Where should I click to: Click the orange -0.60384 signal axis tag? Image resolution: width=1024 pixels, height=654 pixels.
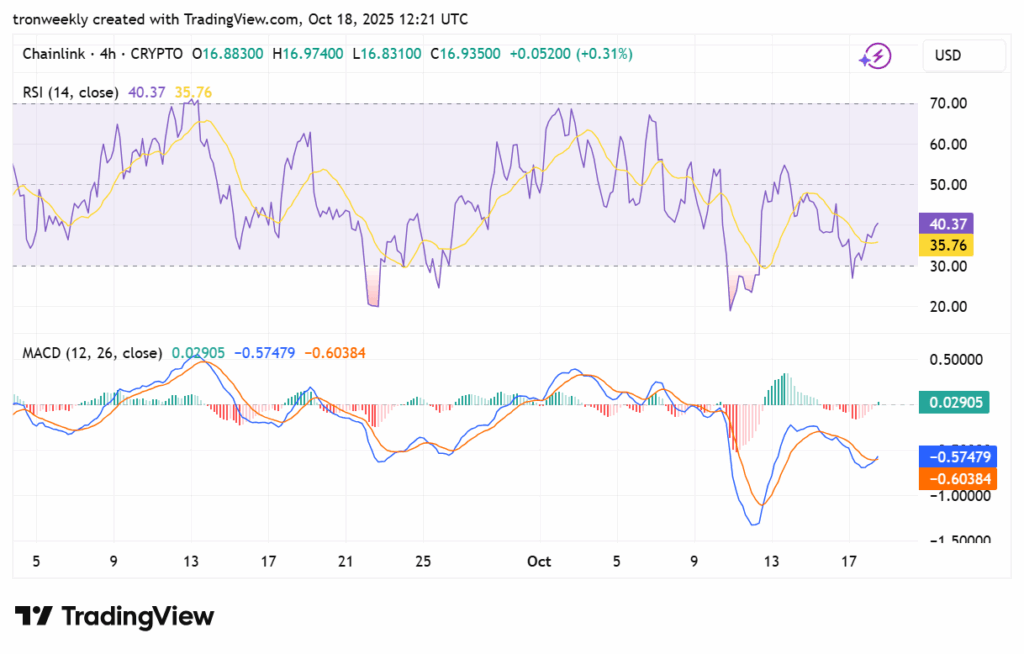(955, 479)
